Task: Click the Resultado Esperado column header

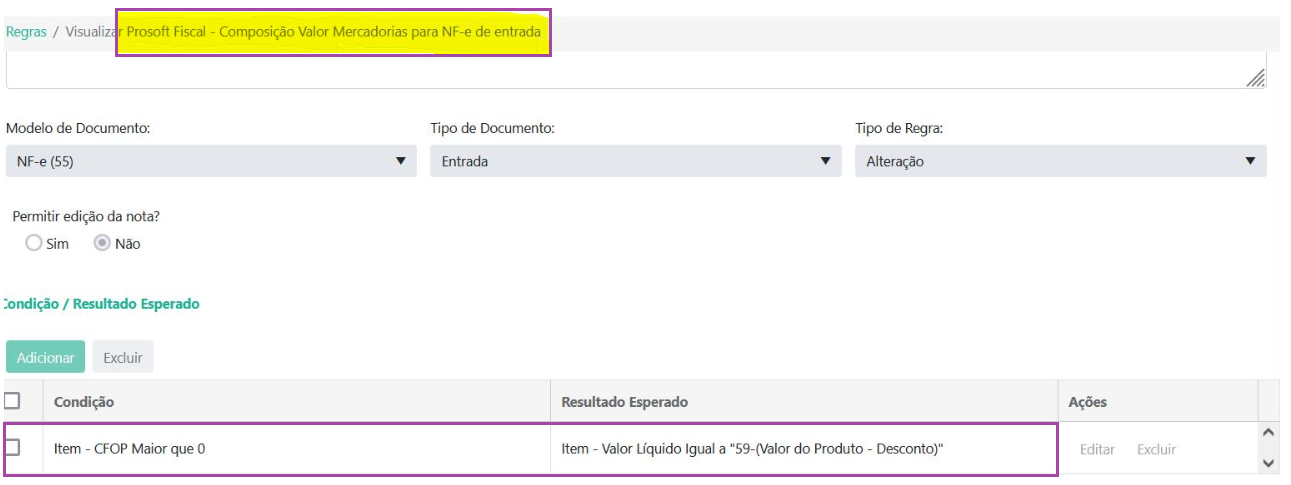Action: pyautogui.click(x=624, y=402)
